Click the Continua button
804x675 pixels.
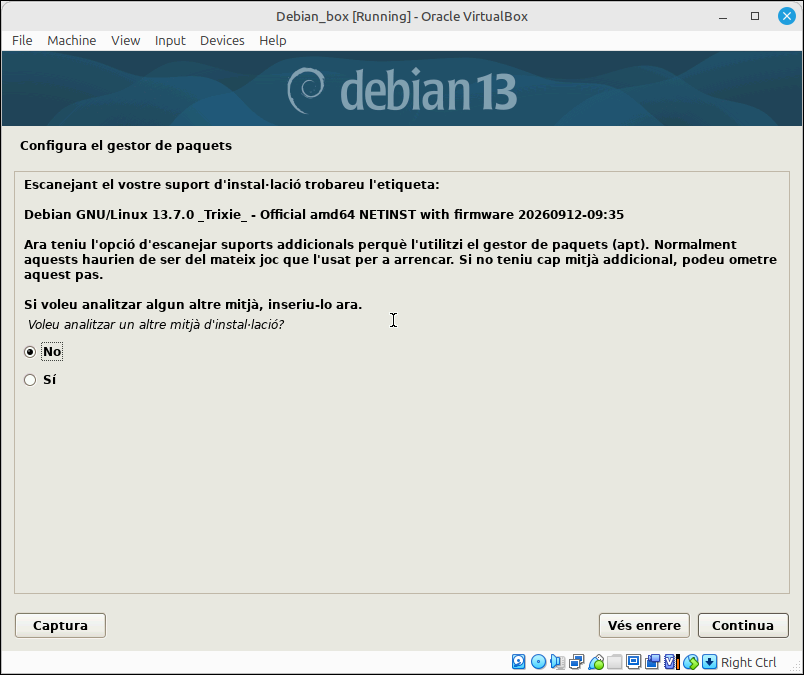tap(743, 625)
